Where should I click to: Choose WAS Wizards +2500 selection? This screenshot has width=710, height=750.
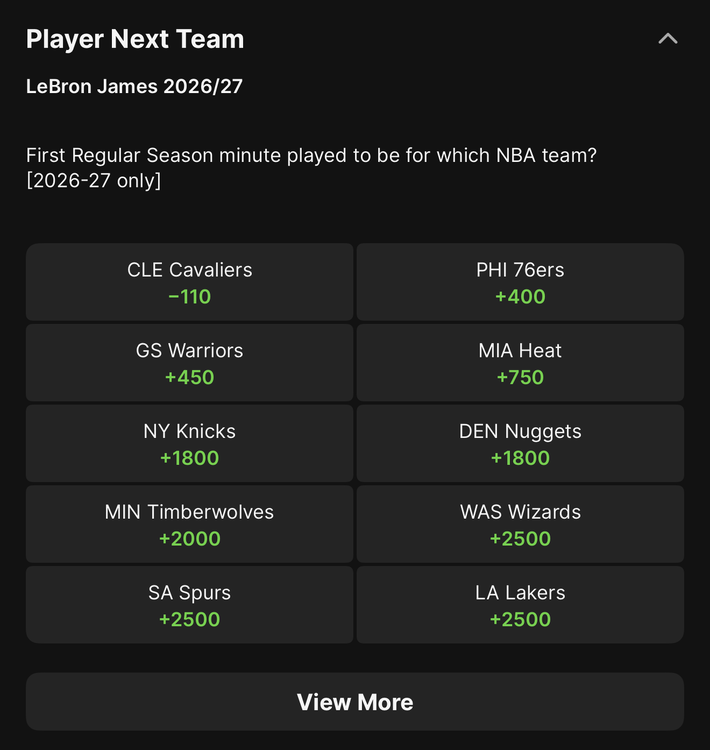[520, 524]
